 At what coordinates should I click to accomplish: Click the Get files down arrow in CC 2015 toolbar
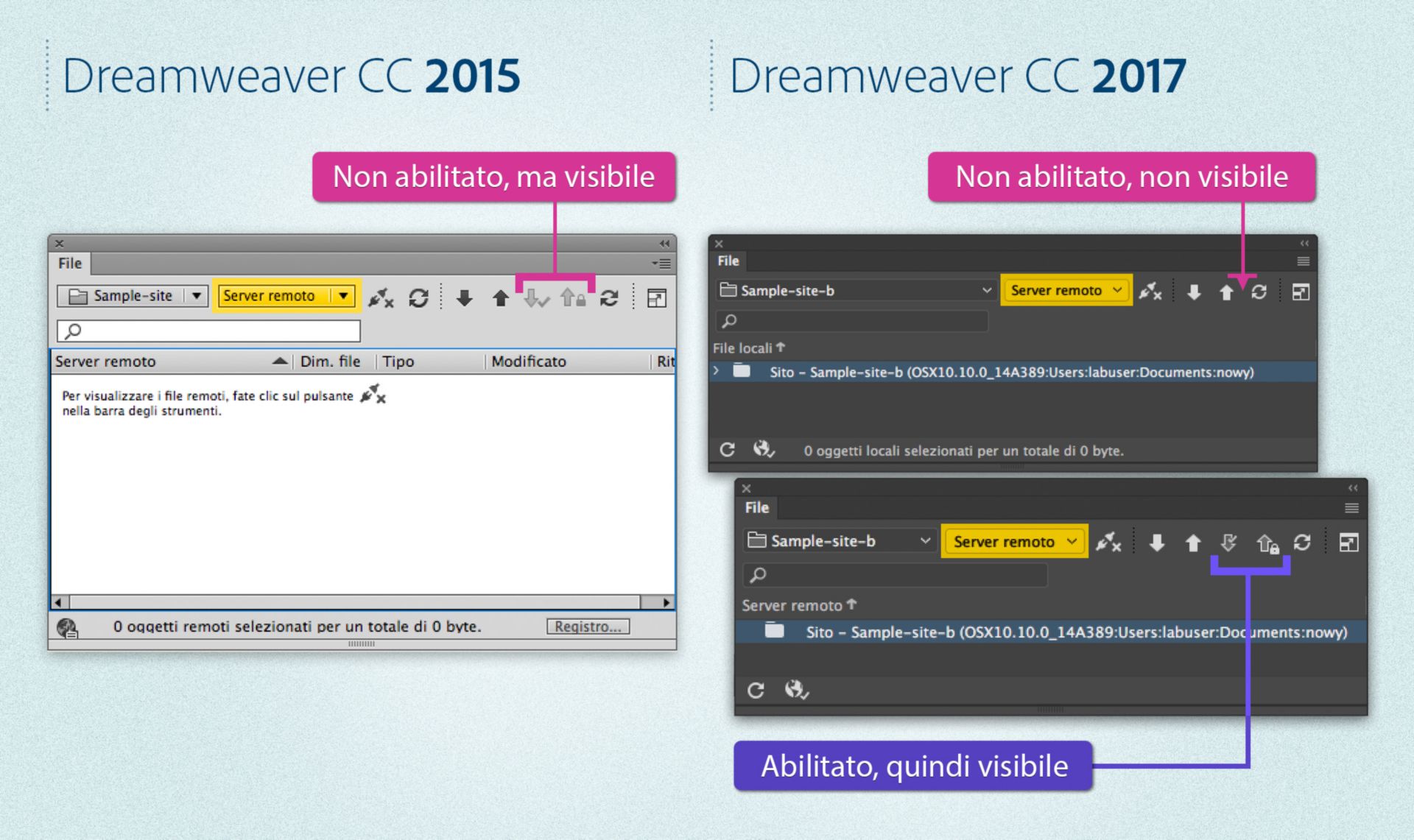coord(464,297)
